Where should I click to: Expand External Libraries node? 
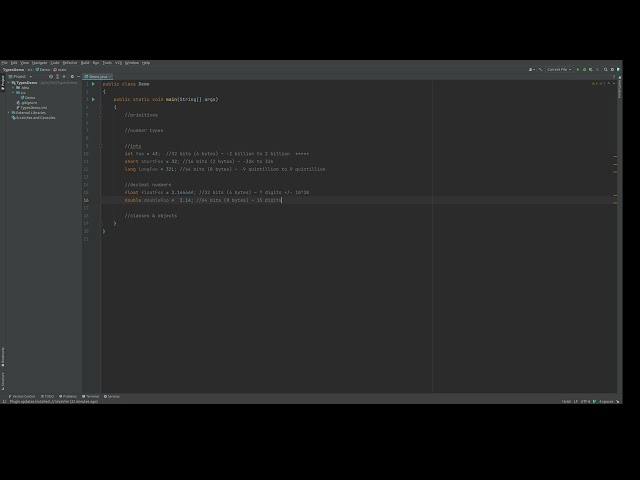(9, 113)
